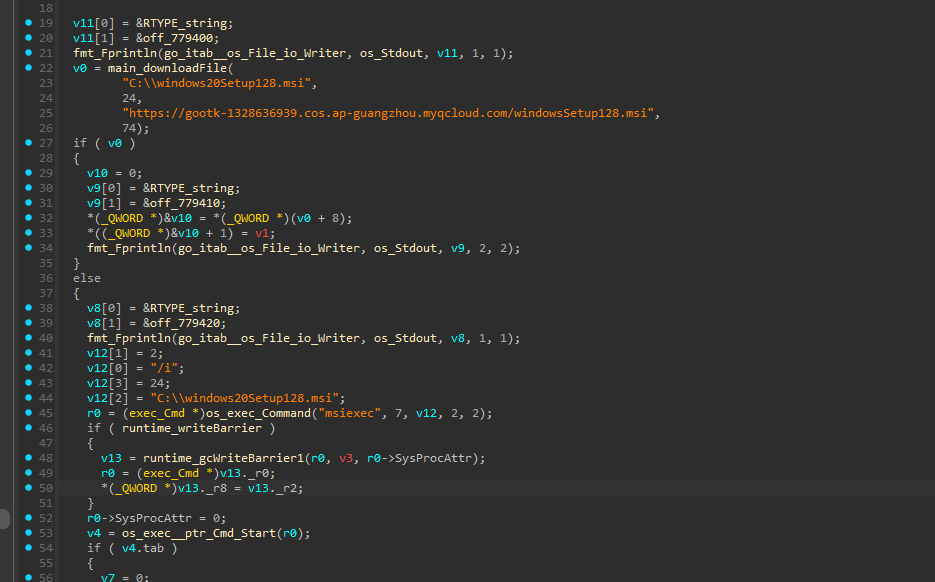This screenshot has width=935, height=582.
Task: Click v4.tab in if condition
Action: 143,548
